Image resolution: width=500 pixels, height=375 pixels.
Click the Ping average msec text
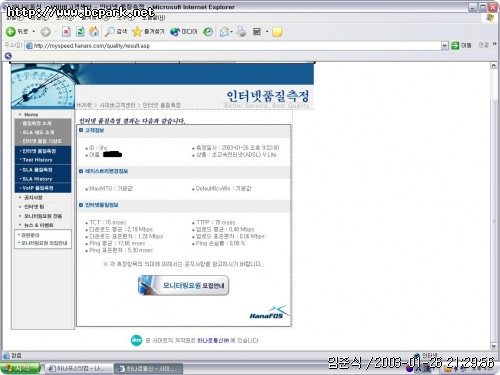coord(117,243)
